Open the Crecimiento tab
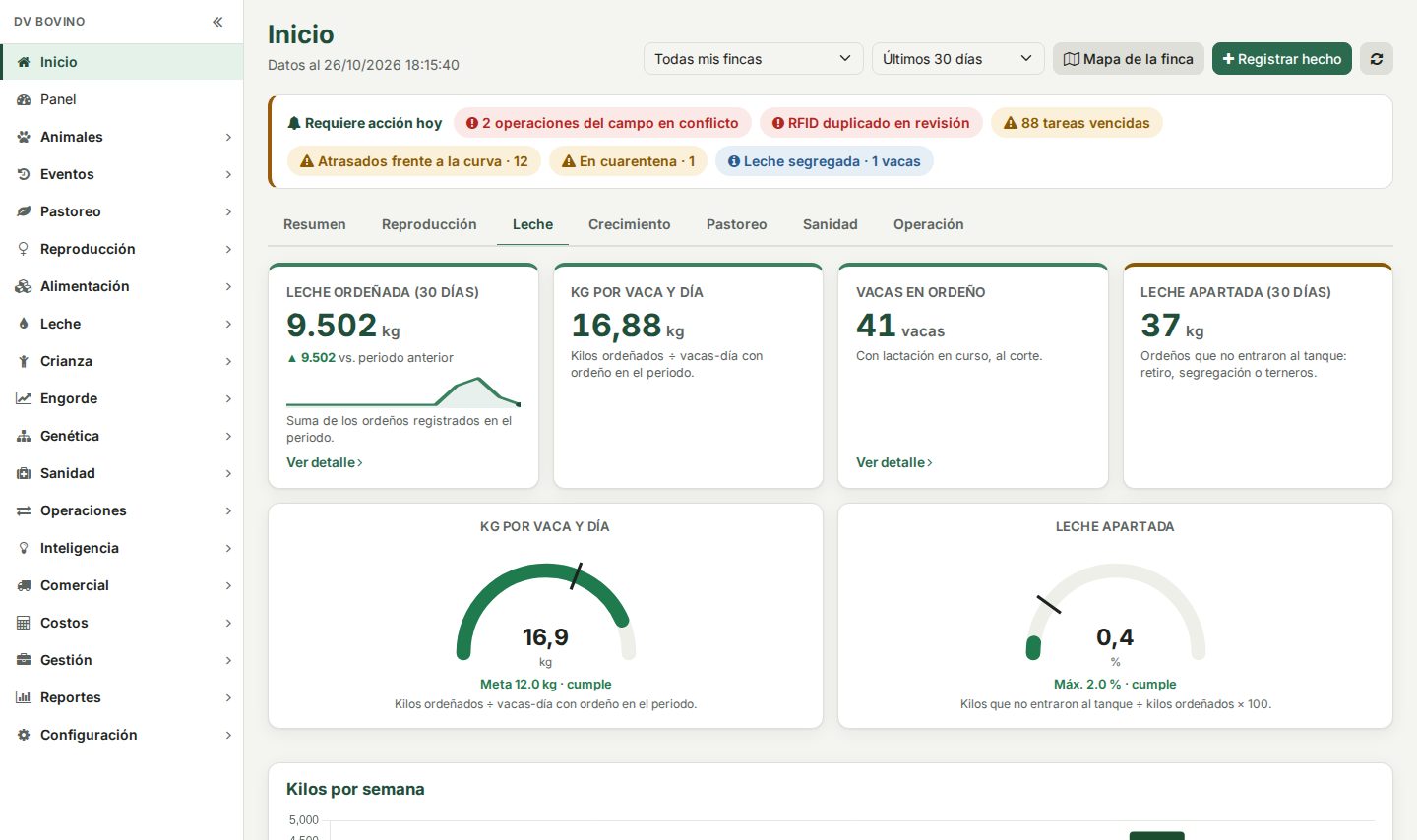 [x=630, y=224]
